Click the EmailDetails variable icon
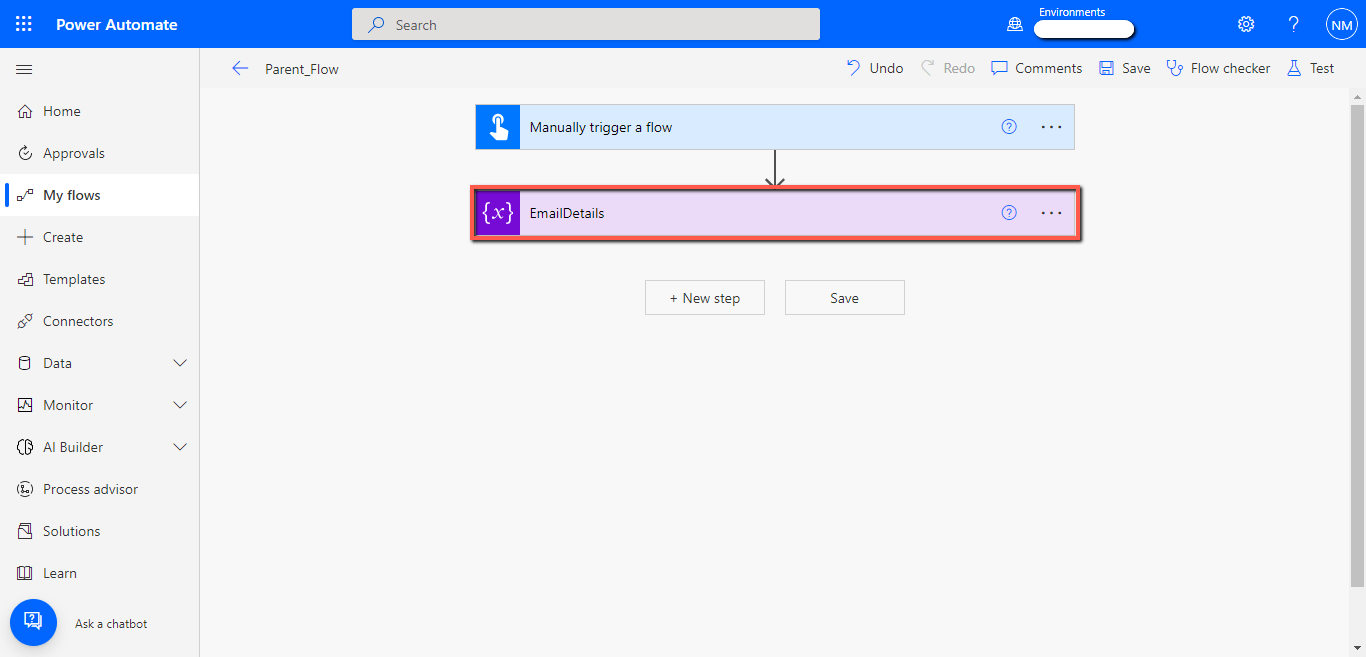Screen dimensions: 1366x657 pos(498,213)
